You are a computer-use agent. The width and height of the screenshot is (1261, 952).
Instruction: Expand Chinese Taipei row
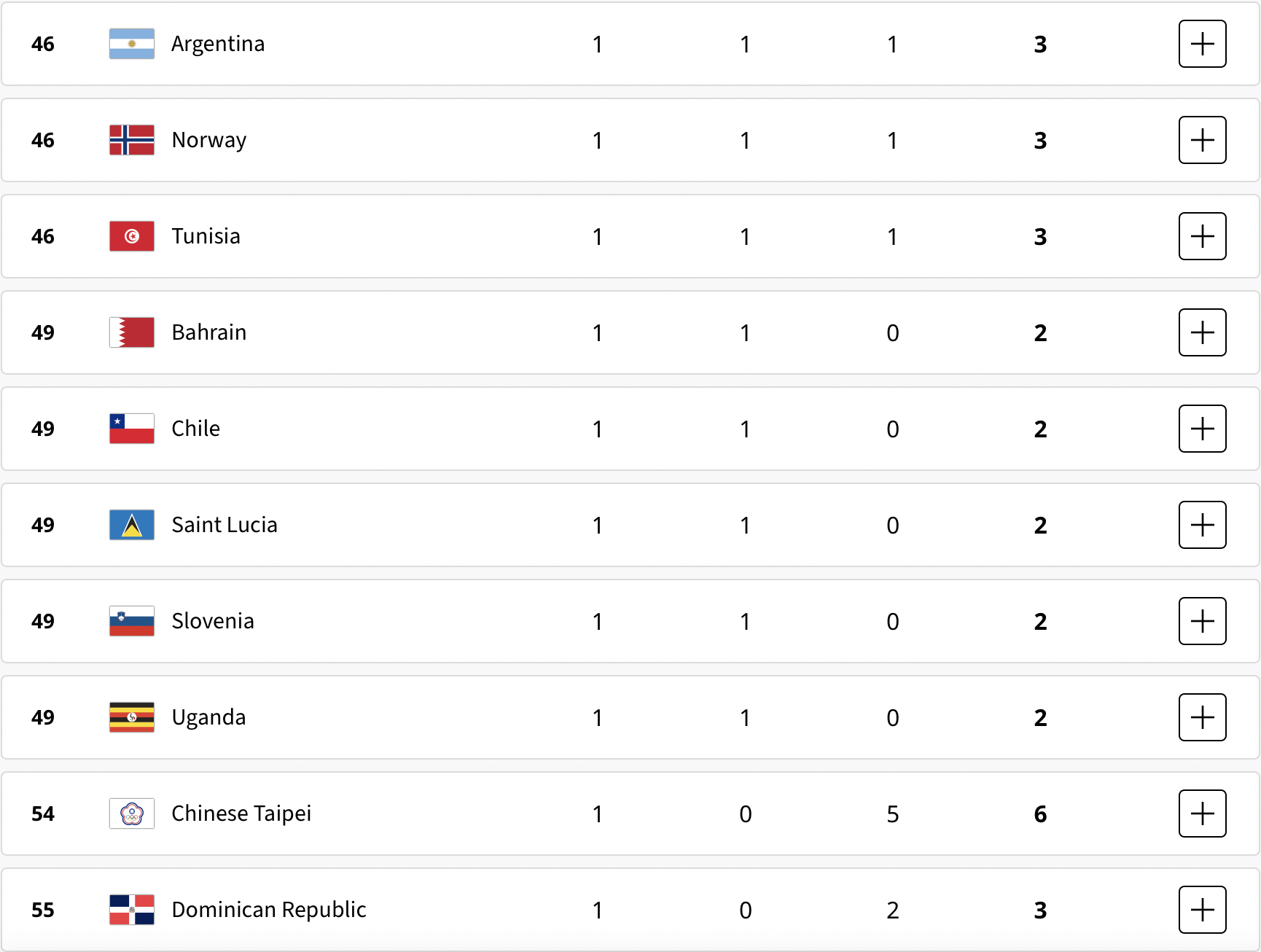click(x=1202, y=814)
